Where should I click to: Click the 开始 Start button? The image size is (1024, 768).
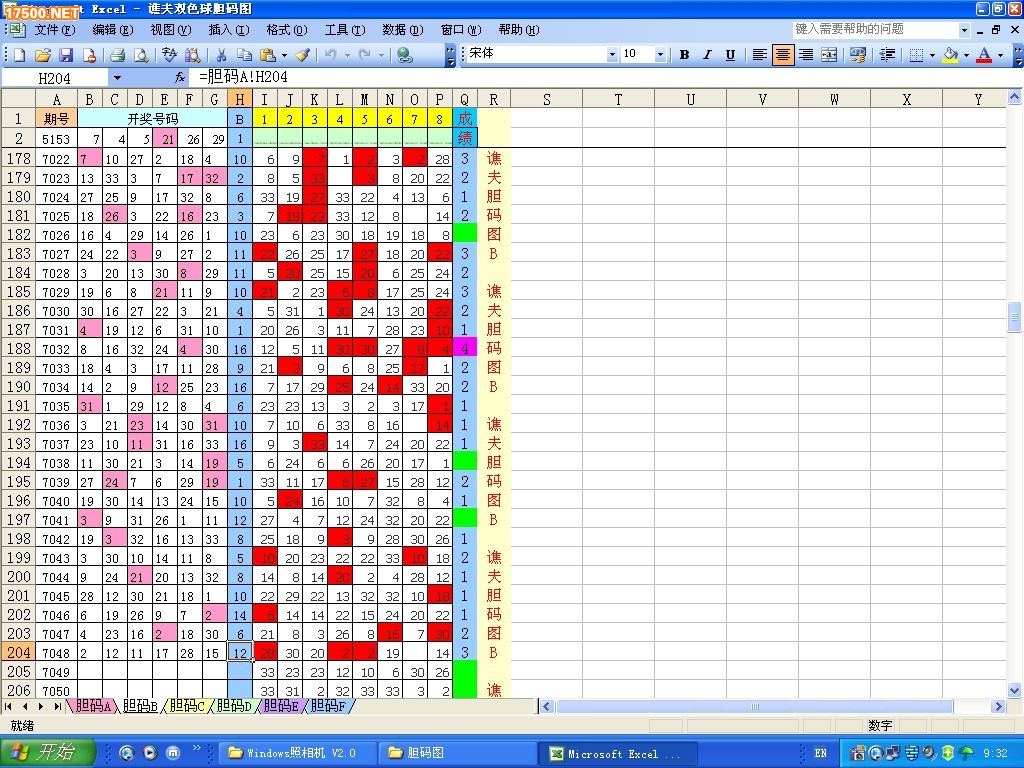click(x=47, y=753)
